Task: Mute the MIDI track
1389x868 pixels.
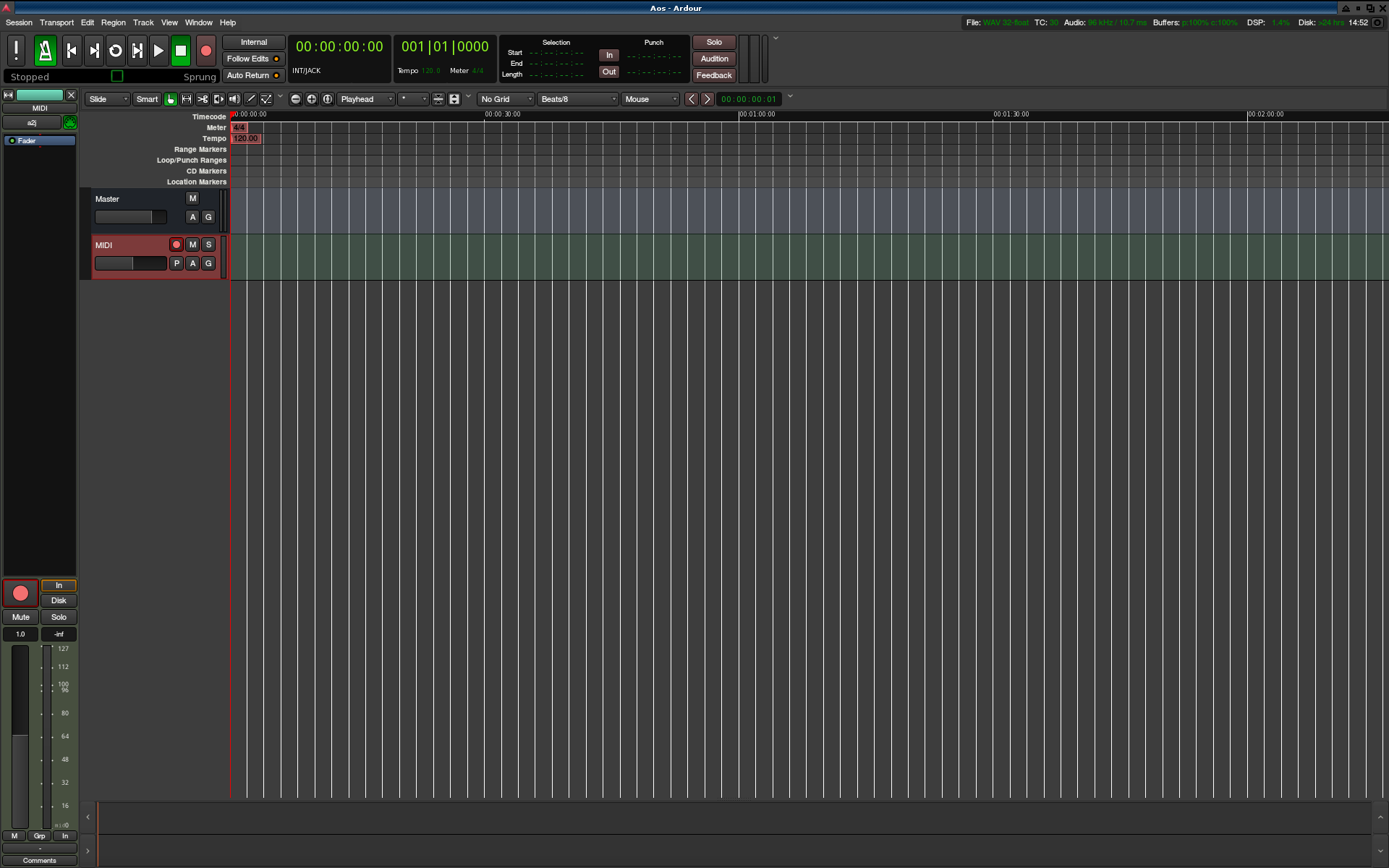Action: tap(192, 244)
